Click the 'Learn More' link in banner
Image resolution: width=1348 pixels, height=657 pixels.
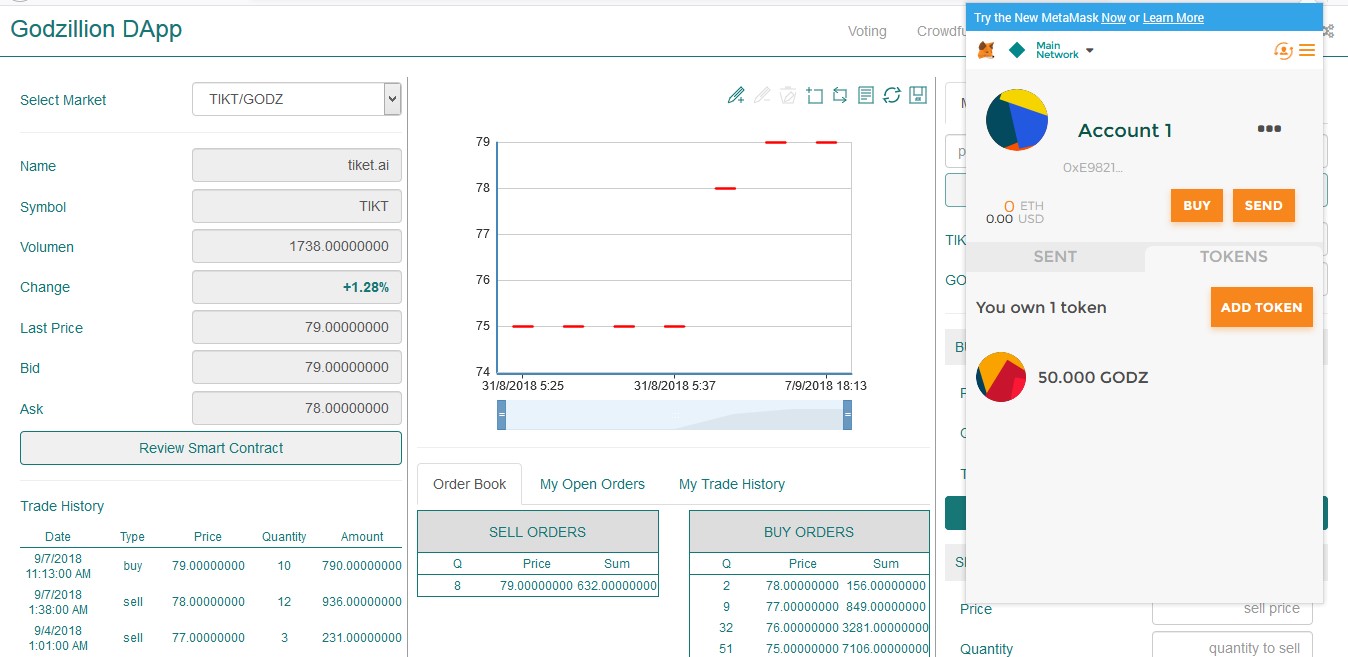[x=1173, y=18]
